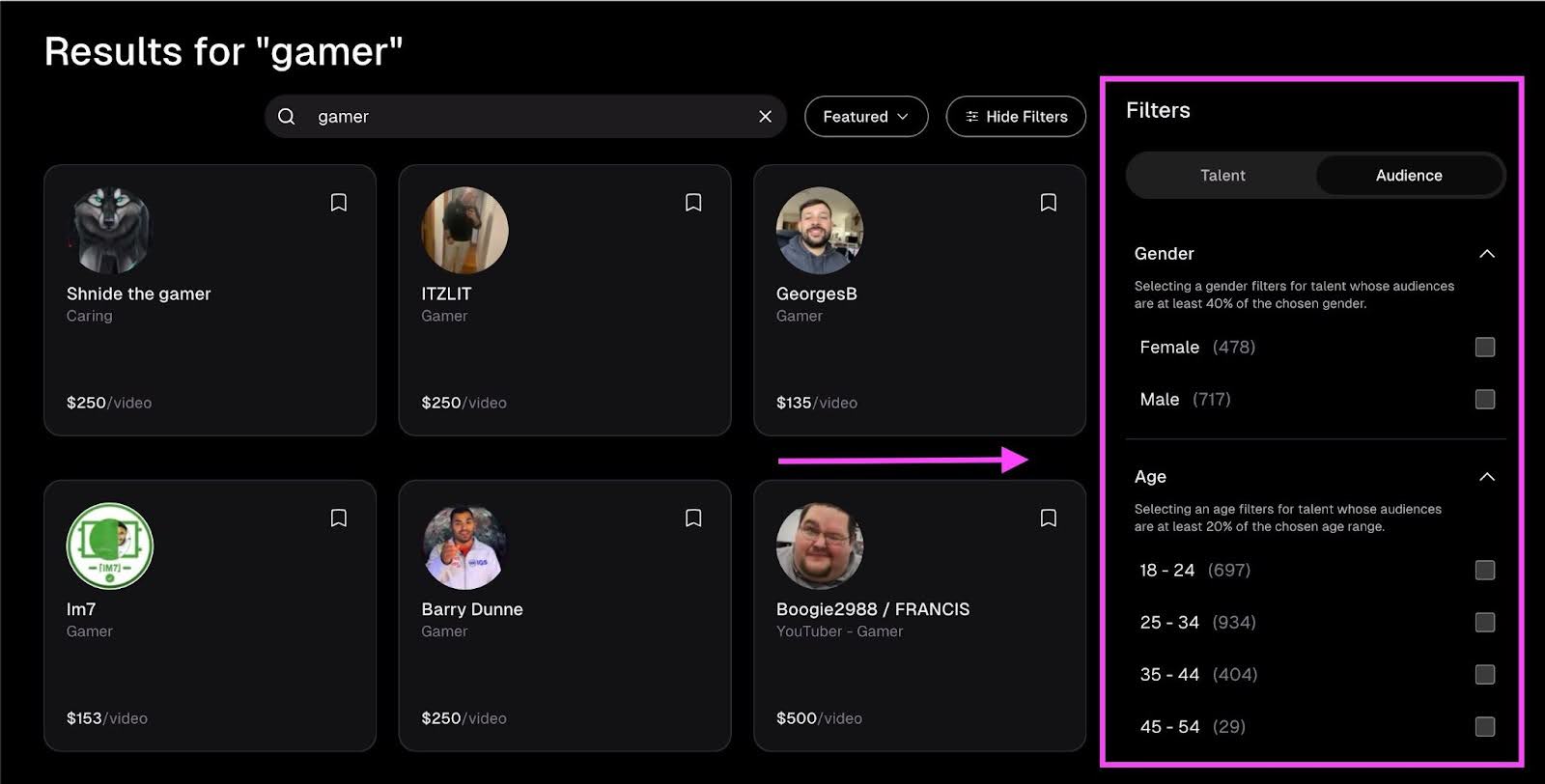Collapse the Gender filter section
Image resolution: width=1545 pixels, height=784 pixels.
click(1487, 254)
